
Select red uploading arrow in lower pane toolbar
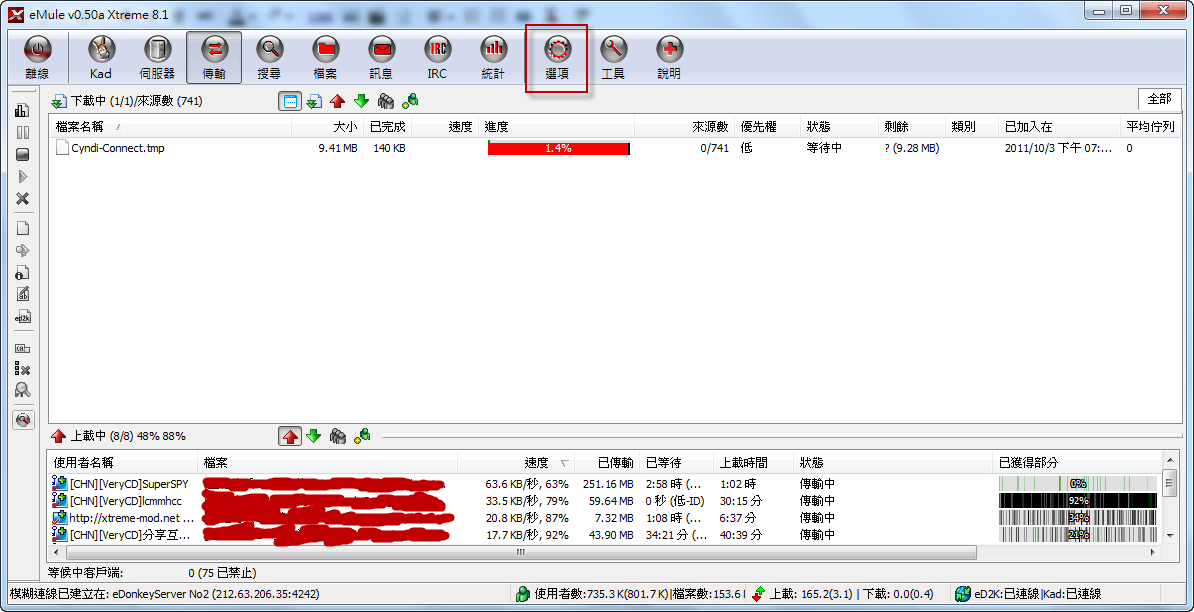289,436
